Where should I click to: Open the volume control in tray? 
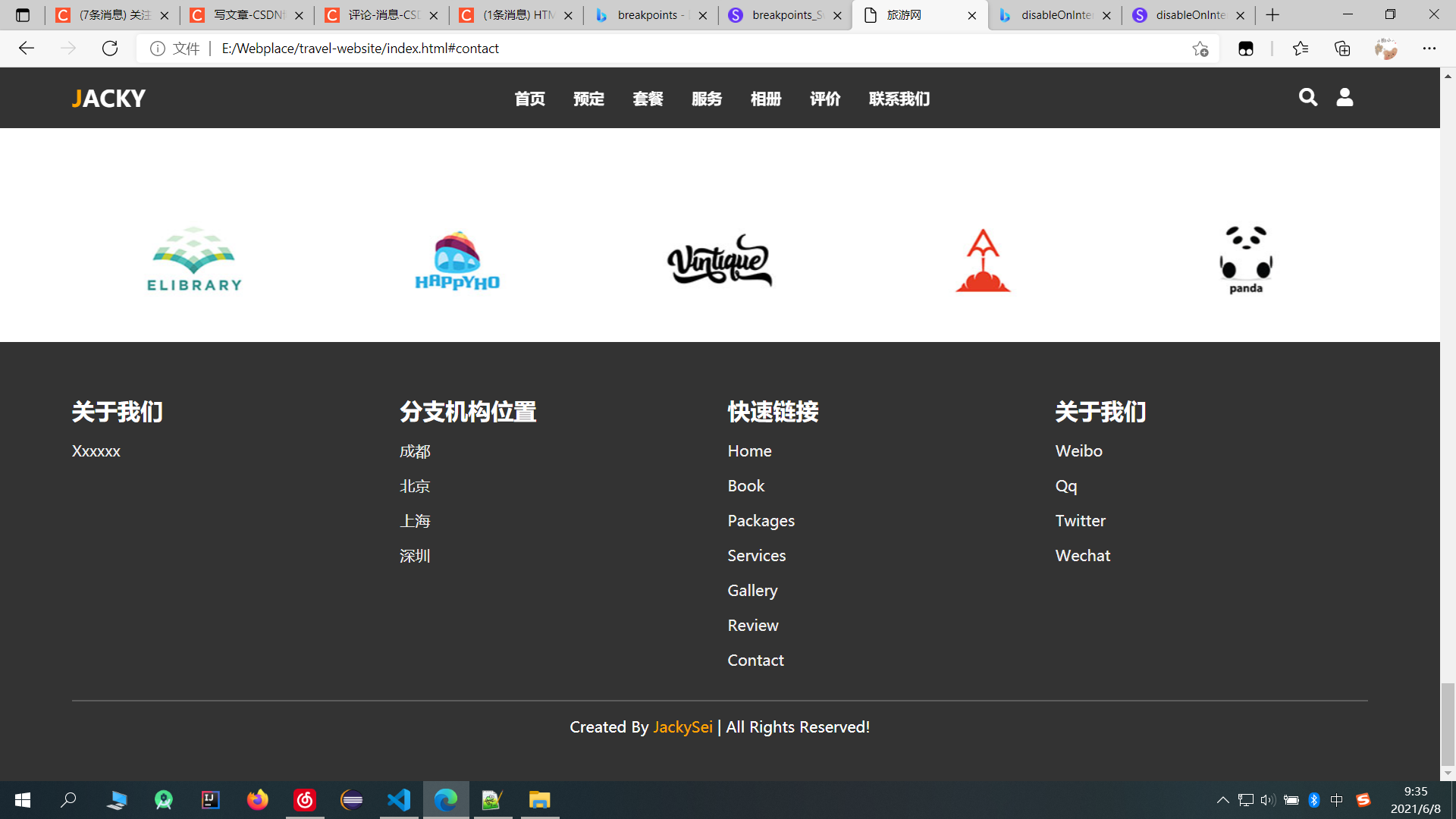1267,799
